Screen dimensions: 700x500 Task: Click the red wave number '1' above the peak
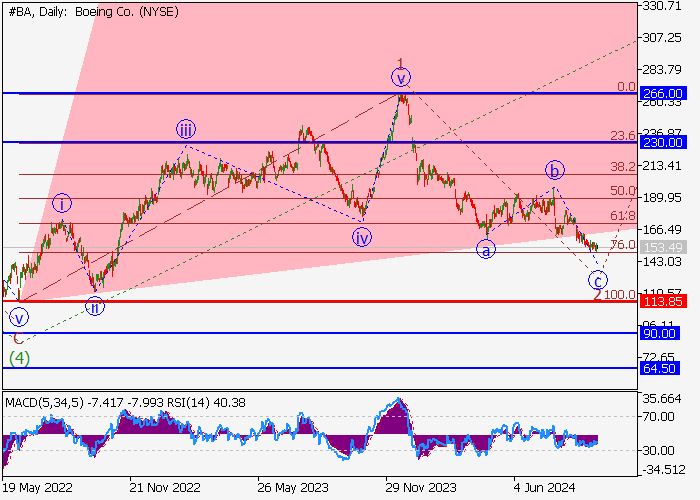point(400,62)
